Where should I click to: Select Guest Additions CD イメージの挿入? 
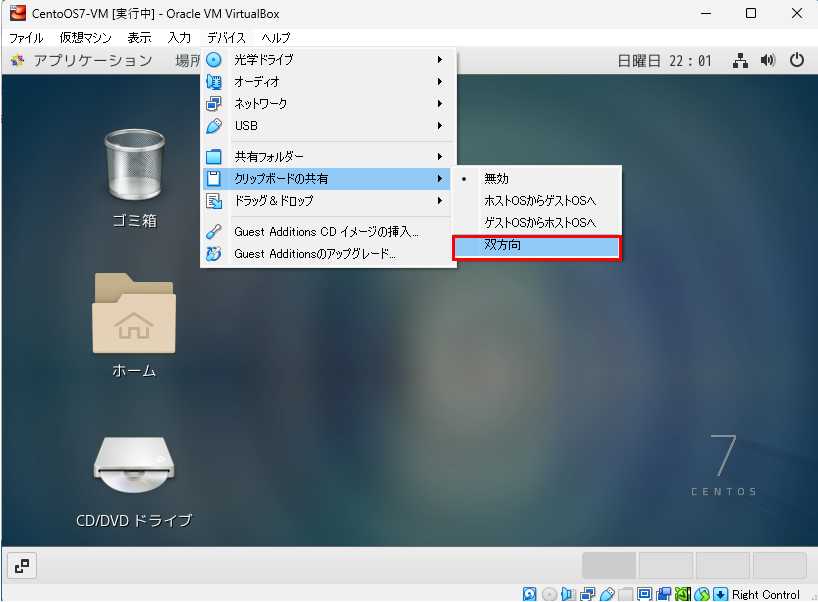[326, 232]
